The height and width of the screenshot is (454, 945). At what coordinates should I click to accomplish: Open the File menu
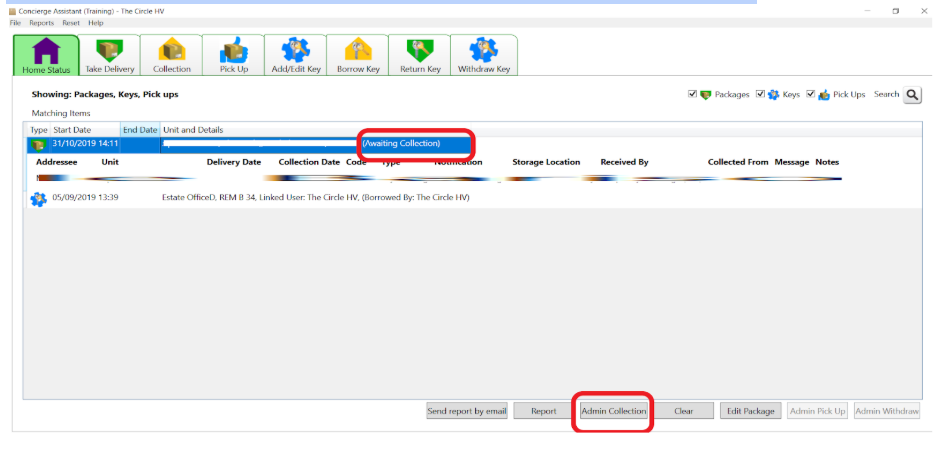click(x=15, y=22)
